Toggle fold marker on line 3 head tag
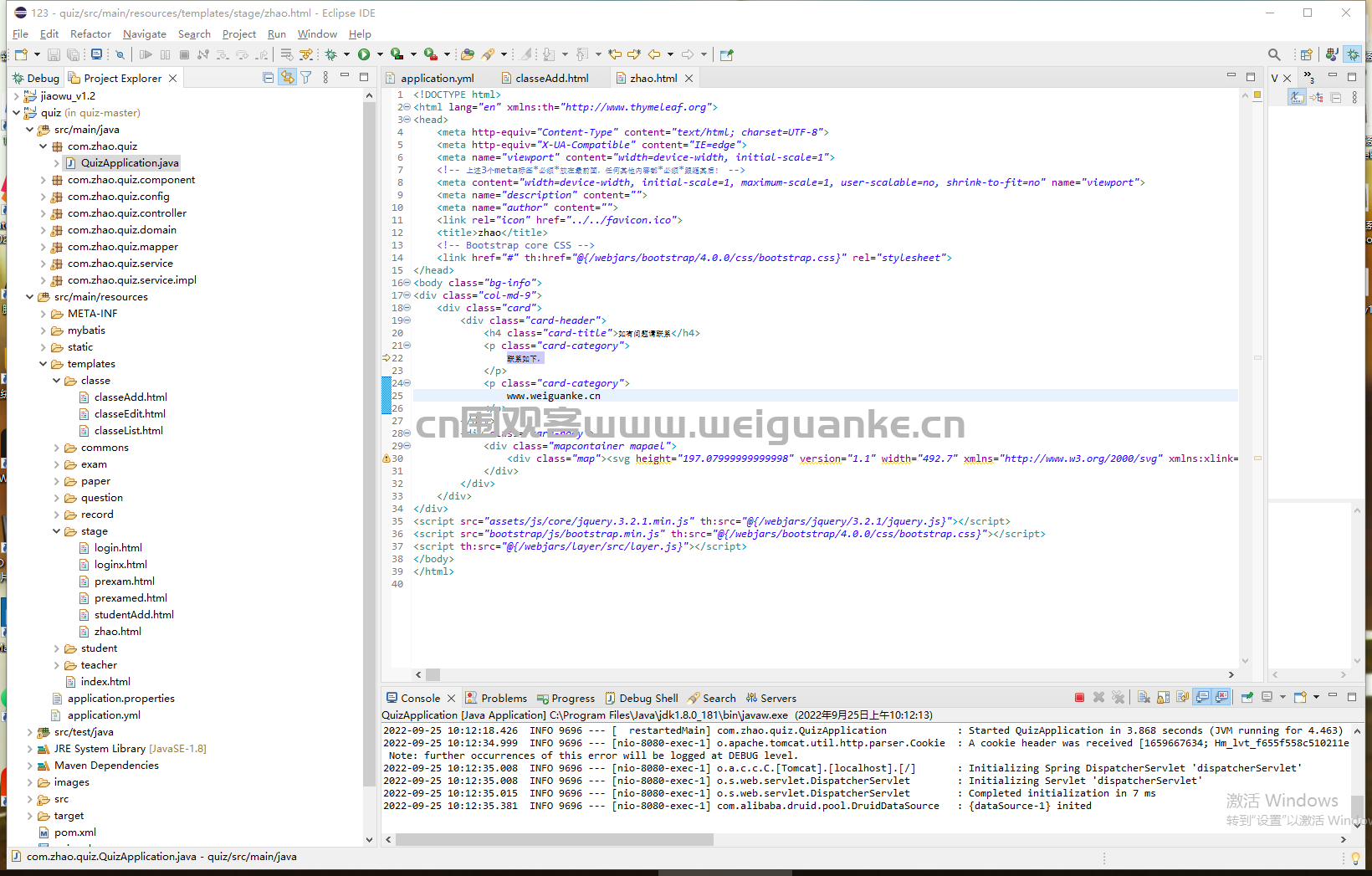Viewport: 1372px width, 876px height. [407, 120]
